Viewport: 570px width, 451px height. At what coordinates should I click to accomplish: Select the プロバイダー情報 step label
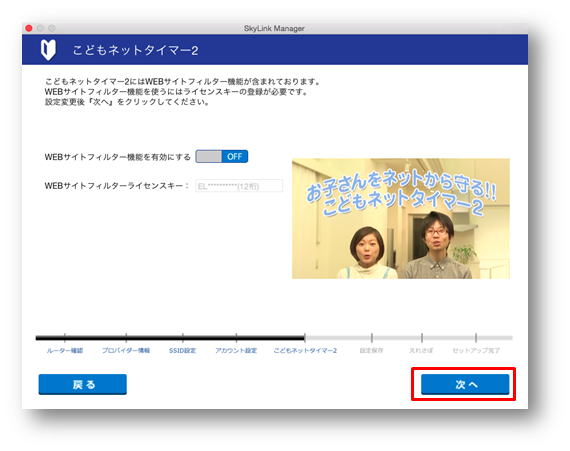[126, 351]
